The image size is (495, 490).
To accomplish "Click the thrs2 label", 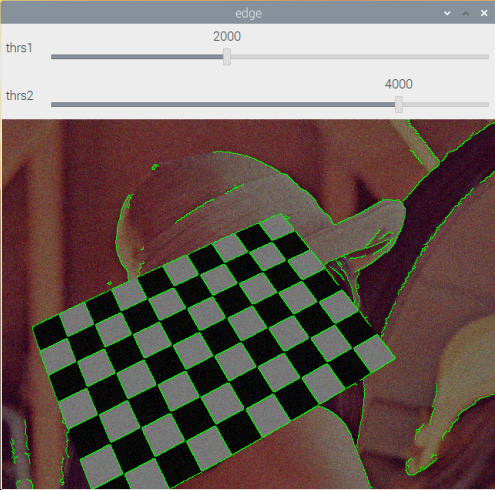I will (20, 96).
